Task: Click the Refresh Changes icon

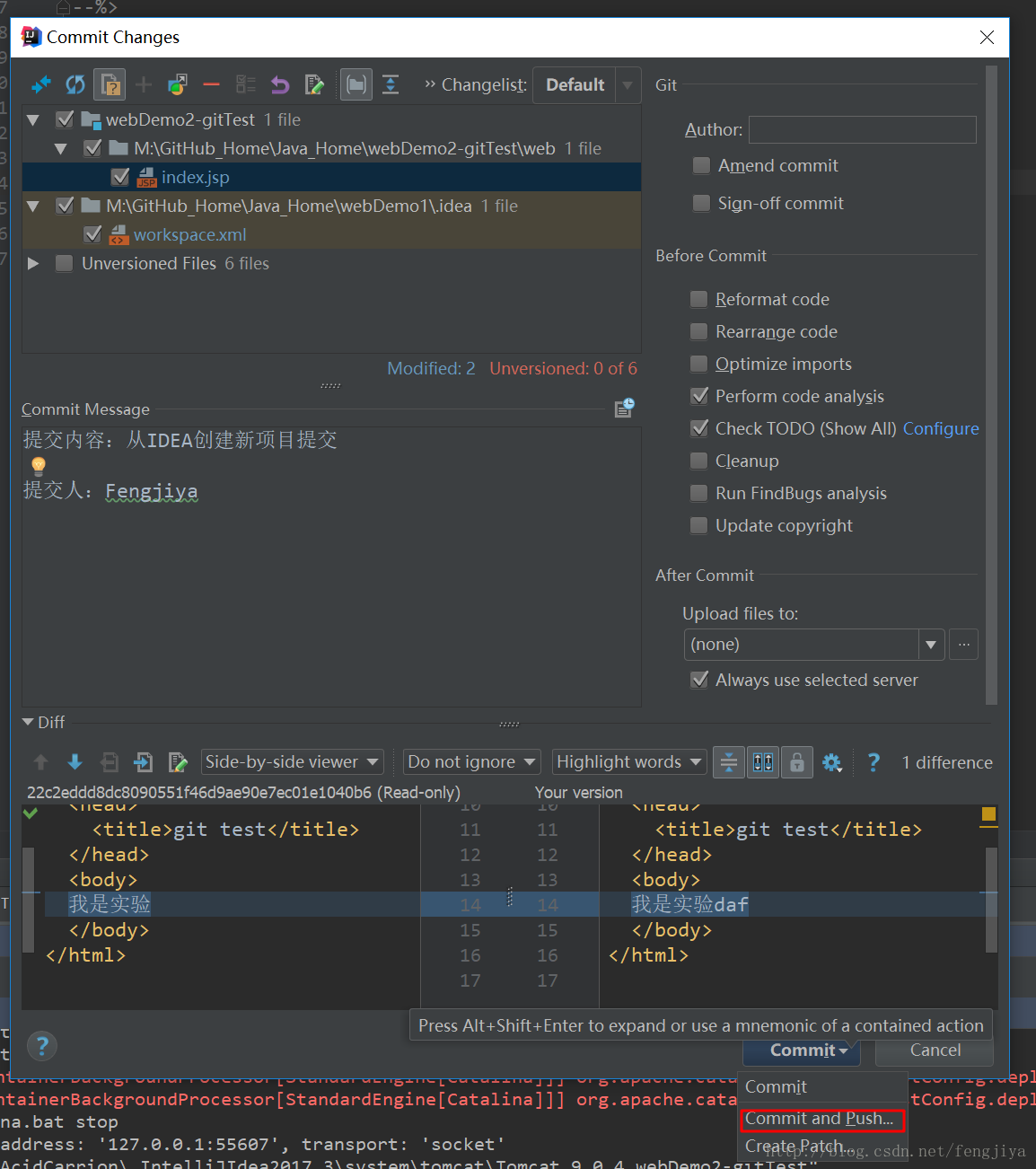Action: [x=75, y=85]
